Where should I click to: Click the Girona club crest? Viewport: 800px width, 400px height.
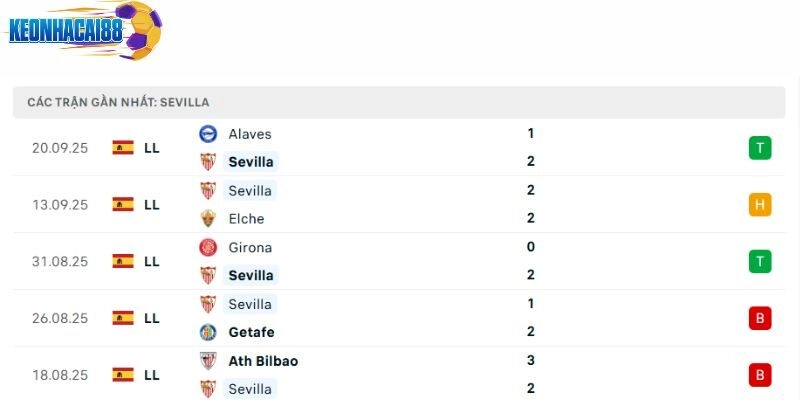click(208, 247)
